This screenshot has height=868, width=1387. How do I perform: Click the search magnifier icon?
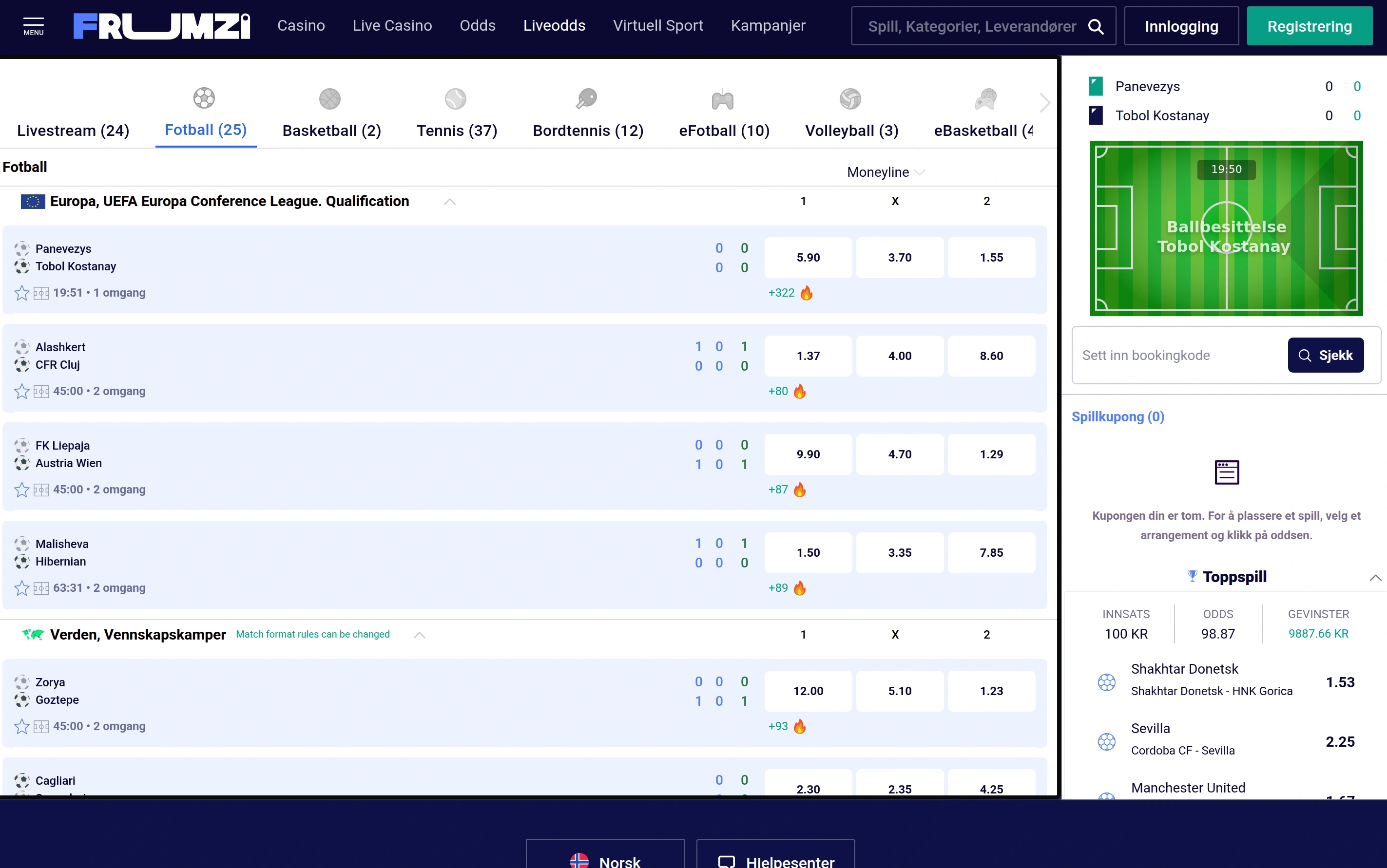(x=1095, y=26)
